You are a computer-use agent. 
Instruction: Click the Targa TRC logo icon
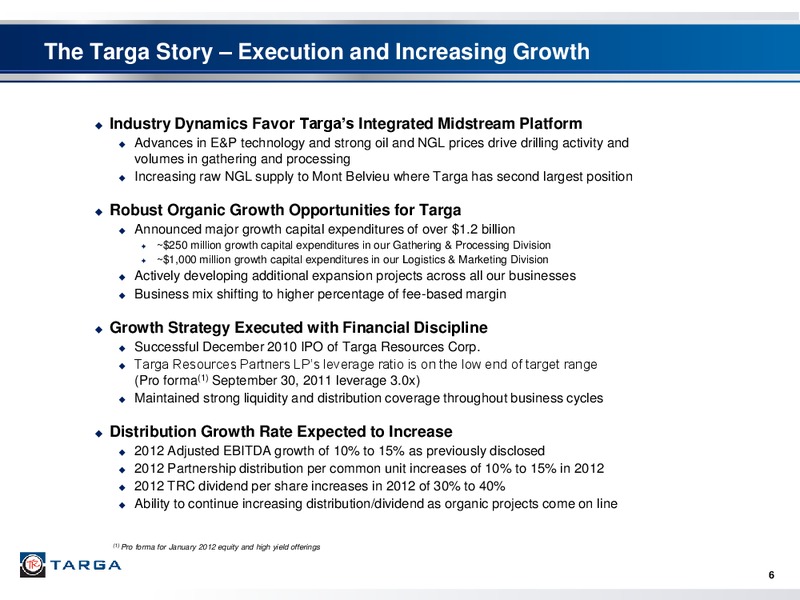click(33, 565)
